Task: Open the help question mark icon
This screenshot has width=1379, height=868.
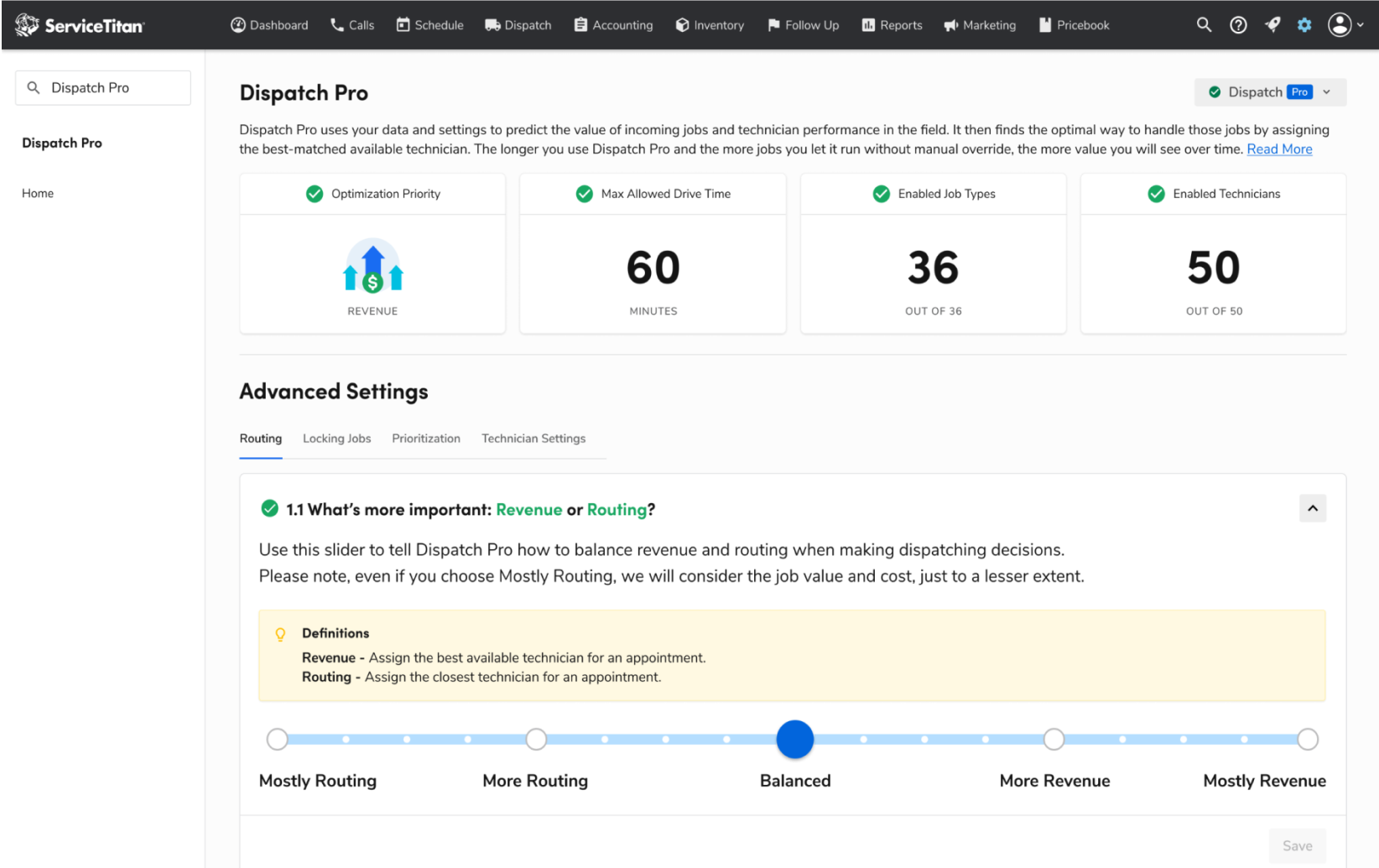Action: [1238, 25]
